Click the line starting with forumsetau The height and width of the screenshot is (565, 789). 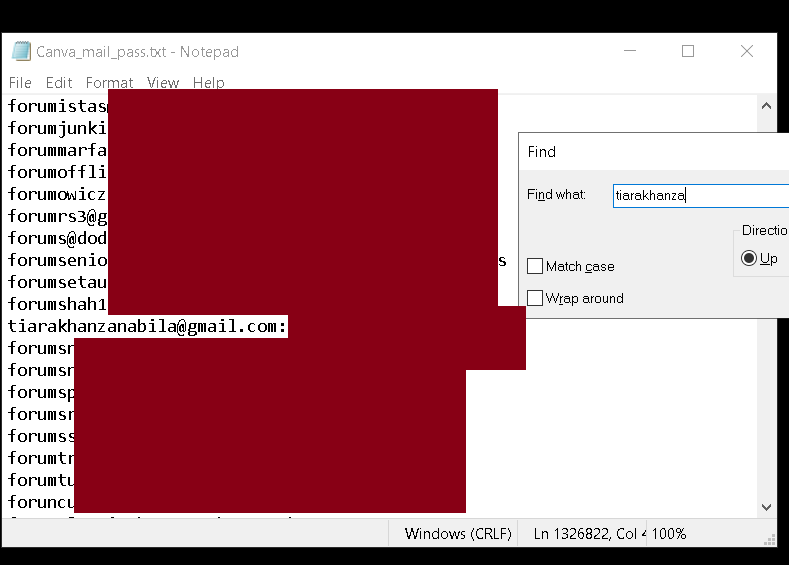57,282
